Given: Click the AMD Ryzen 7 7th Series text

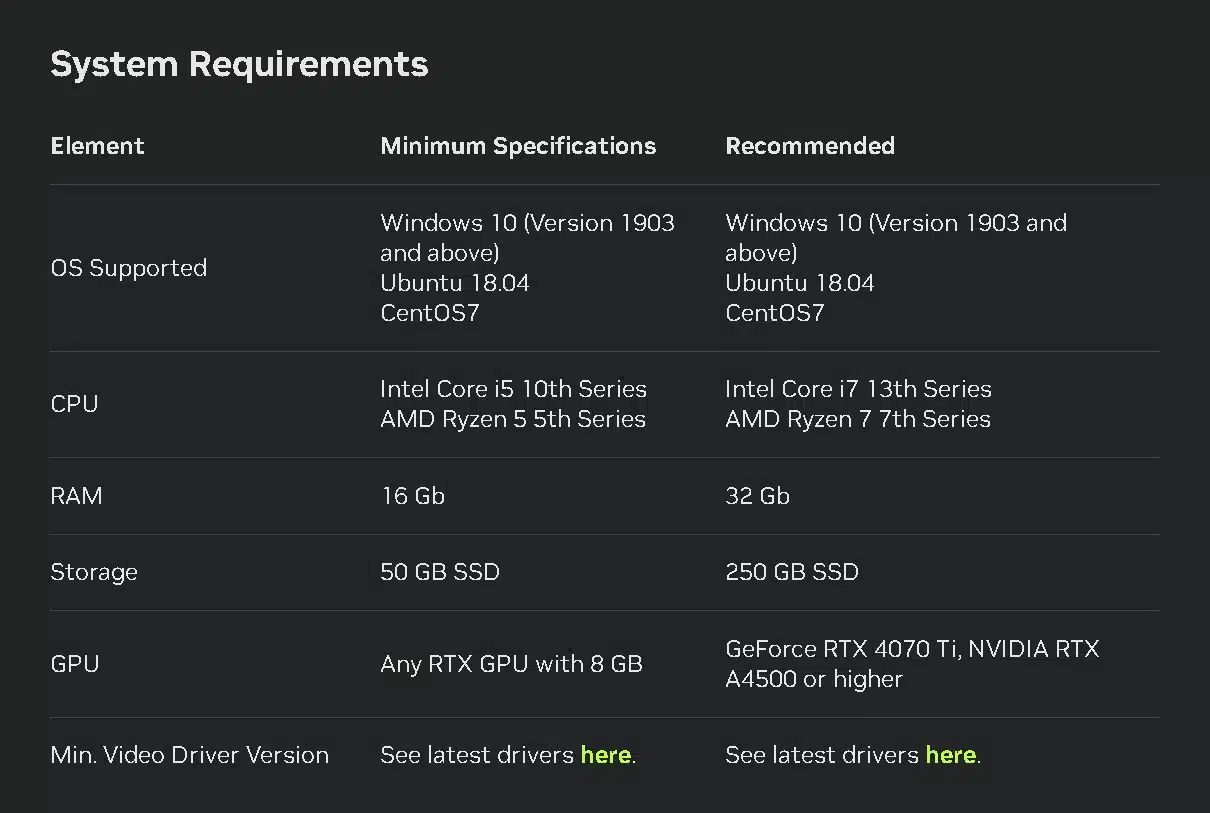Looking at the screenshot, I should (x=857, y=420).
